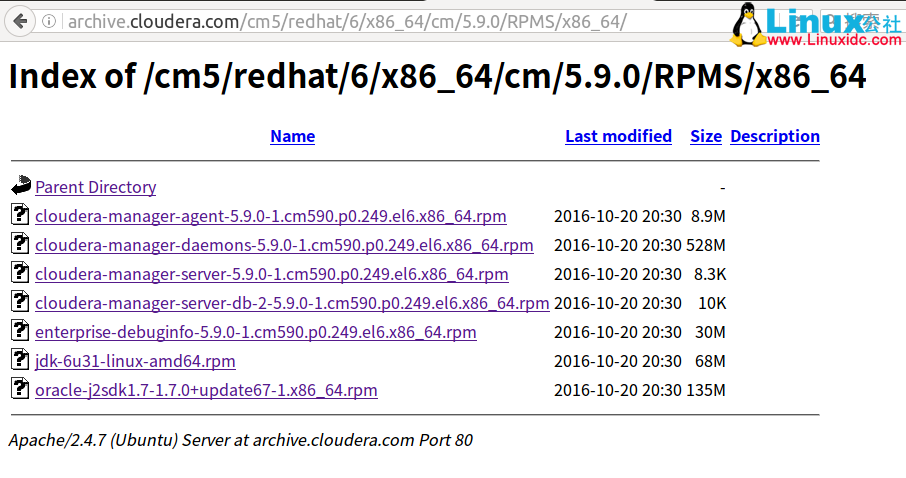The image size is (906, 478).
Task: Open the site information icon in address bar
Action: coord(49,21)
